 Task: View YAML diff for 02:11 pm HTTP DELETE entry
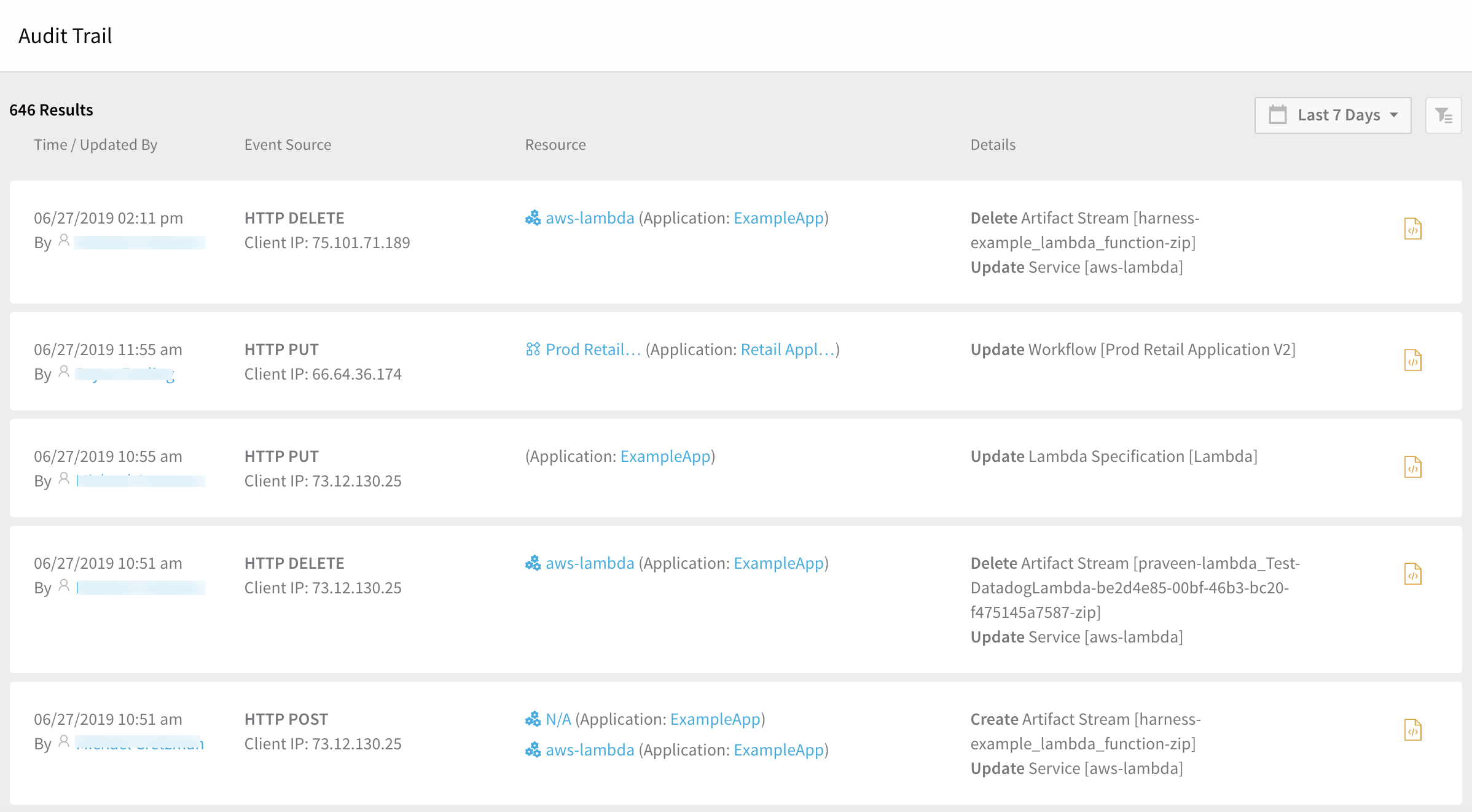click(1413, 229)
